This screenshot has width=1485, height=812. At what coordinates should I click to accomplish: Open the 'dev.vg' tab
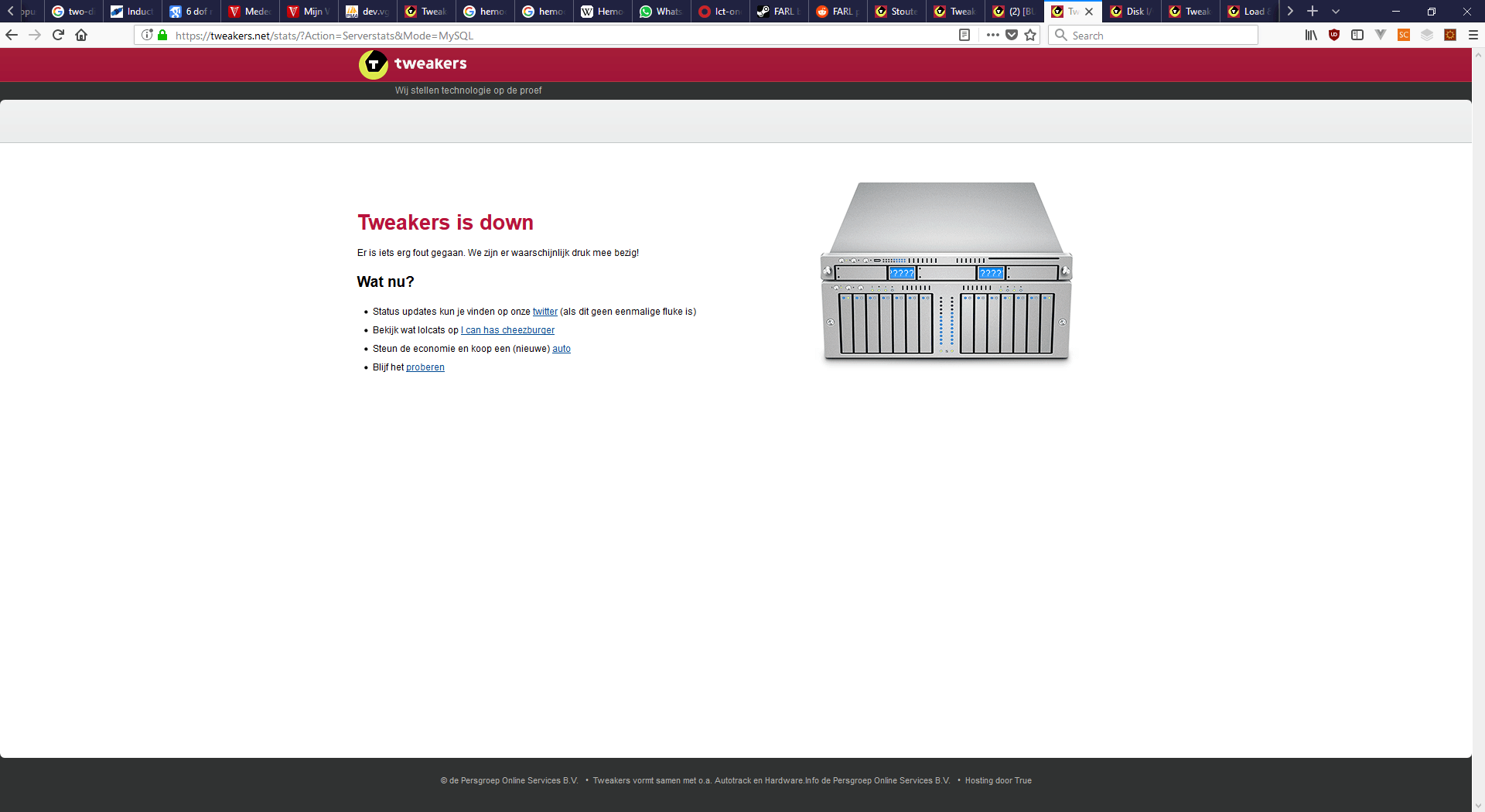(x=367, y=12)
